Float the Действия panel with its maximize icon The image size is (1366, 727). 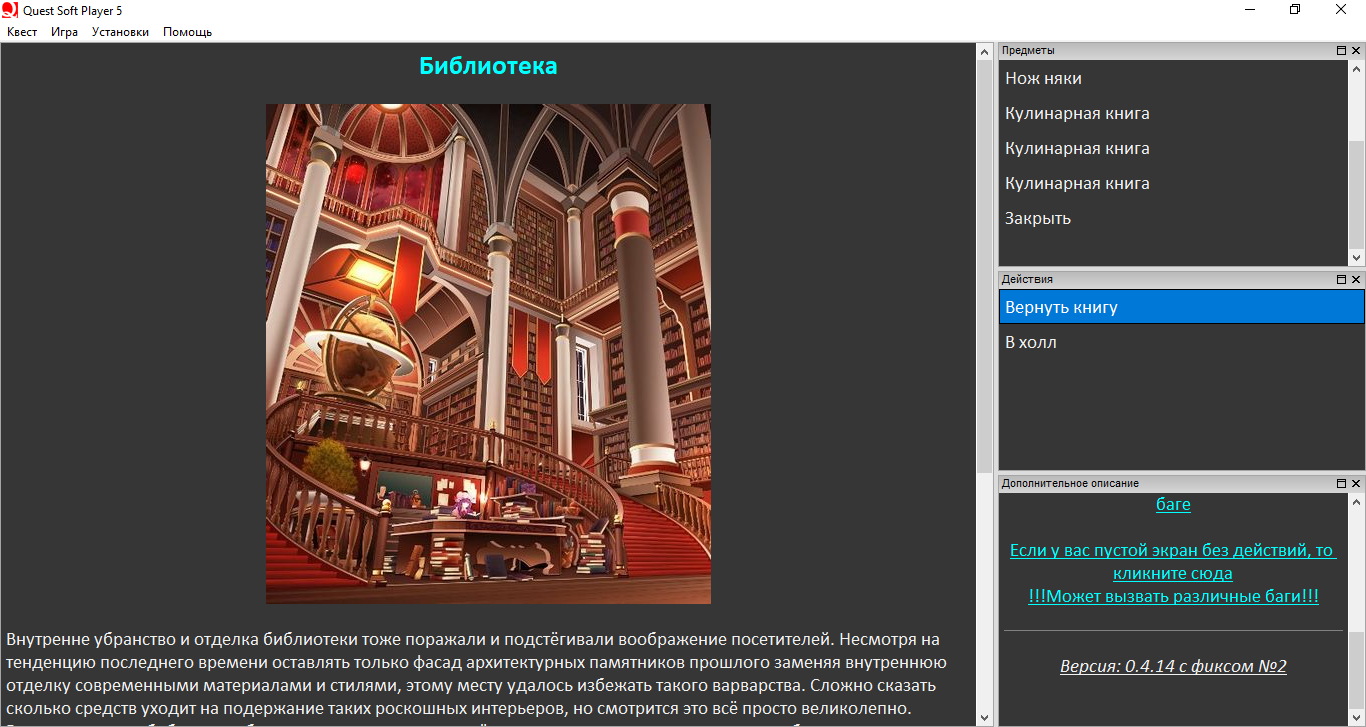1341,280
